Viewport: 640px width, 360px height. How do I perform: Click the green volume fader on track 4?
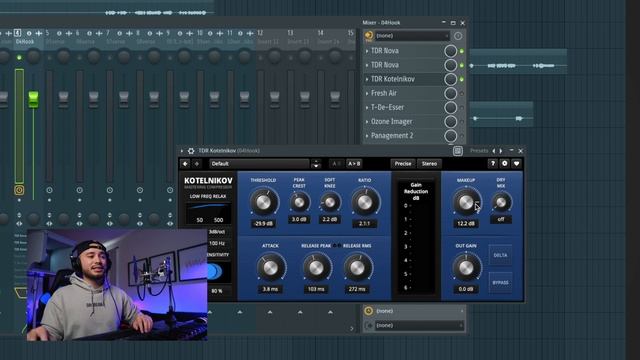(33, 99)
